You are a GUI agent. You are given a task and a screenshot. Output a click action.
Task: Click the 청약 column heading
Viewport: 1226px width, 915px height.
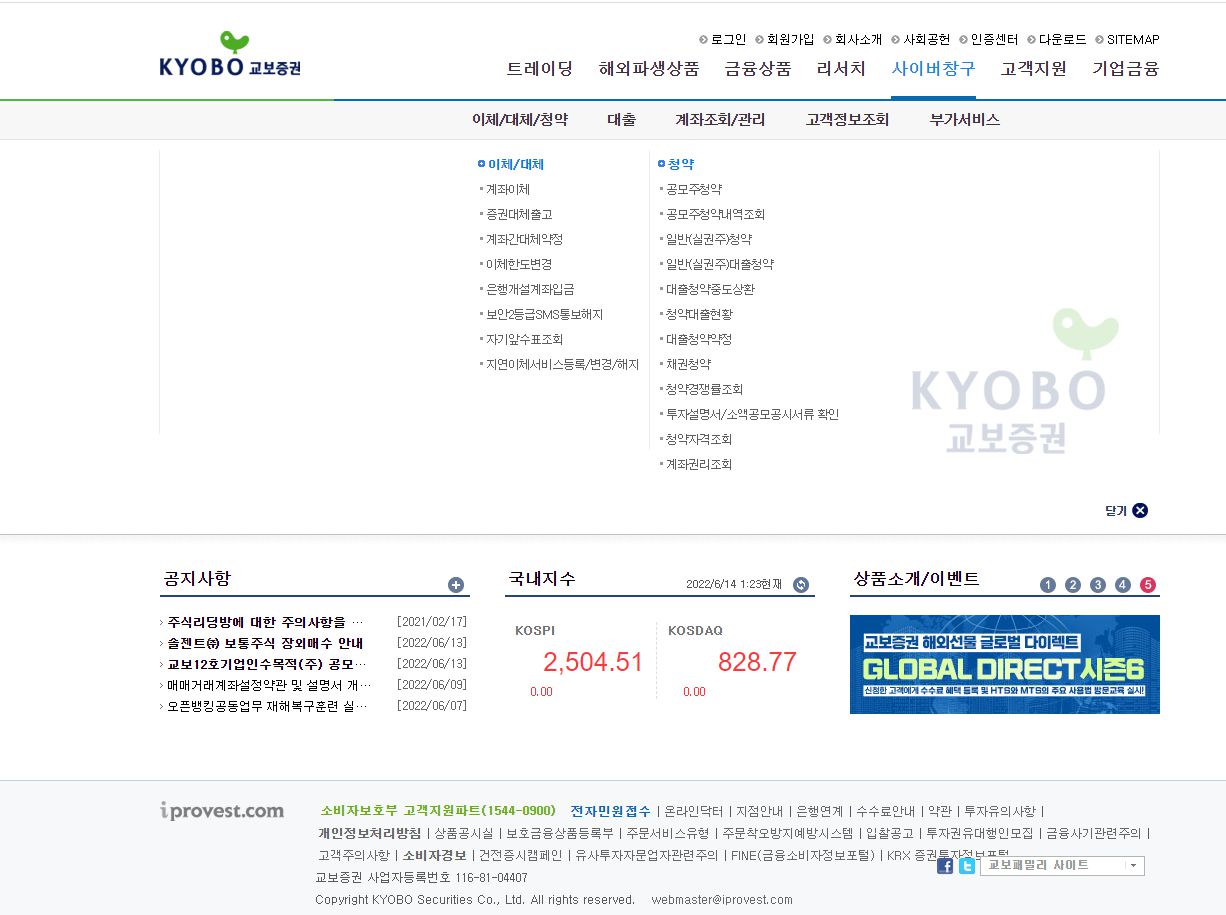tap(681, 164)
